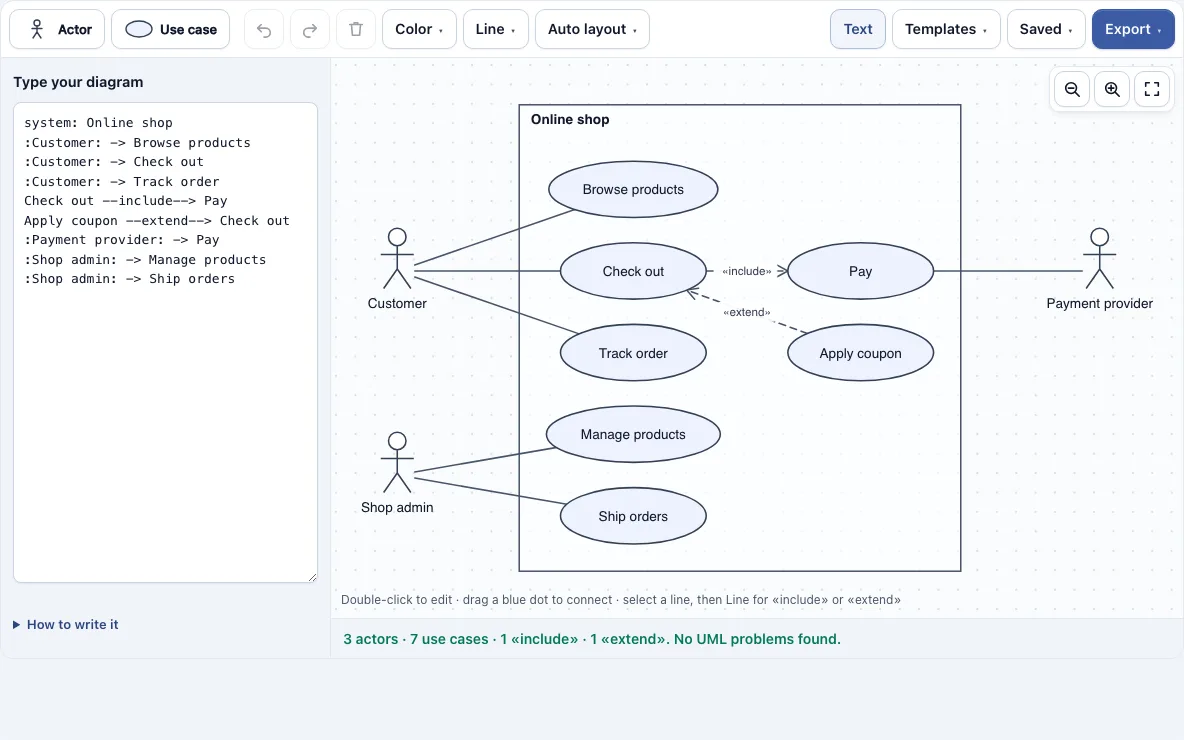Screen dimensions: 1184x740
Task: Select the Ship orders use case
Action: [x=633, y=516]
